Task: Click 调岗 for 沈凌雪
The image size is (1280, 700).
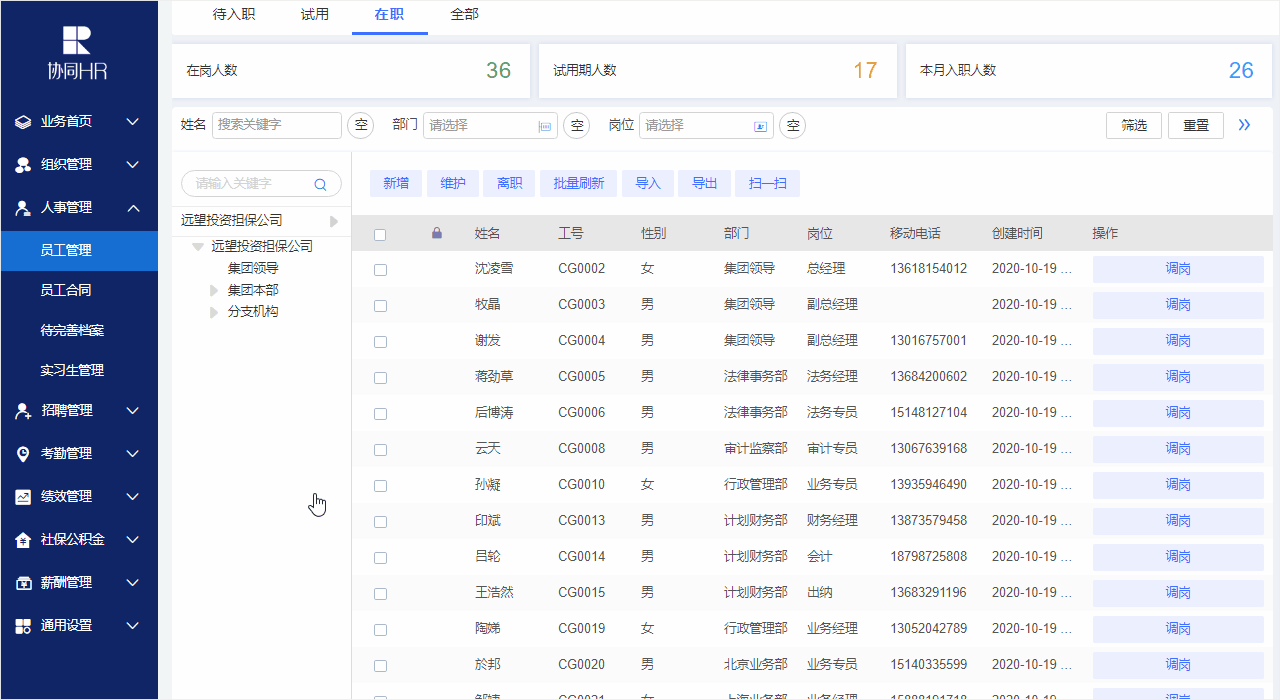Action: pyautogui.click(x=1178, y=269)
